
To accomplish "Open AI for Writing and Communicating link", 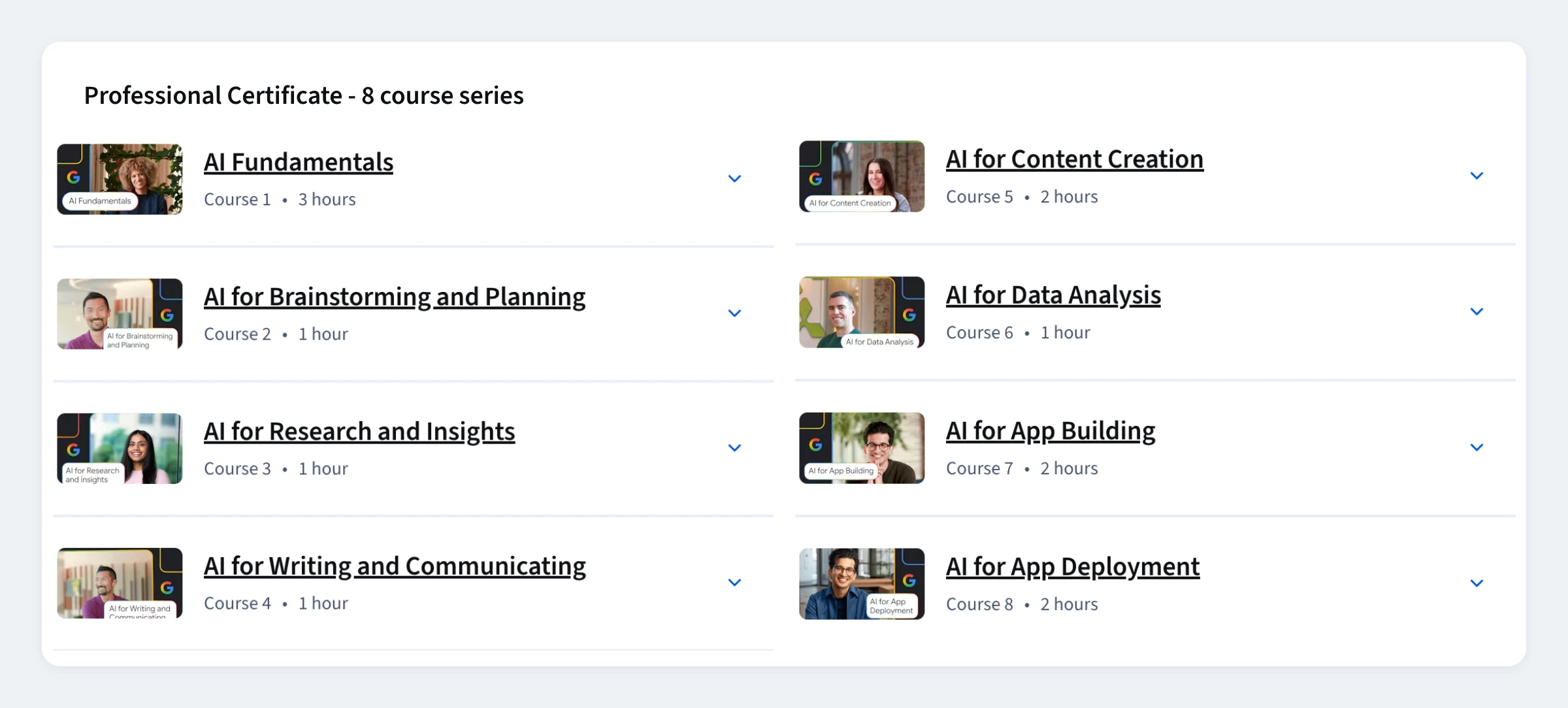I will (x=395, y=566).
